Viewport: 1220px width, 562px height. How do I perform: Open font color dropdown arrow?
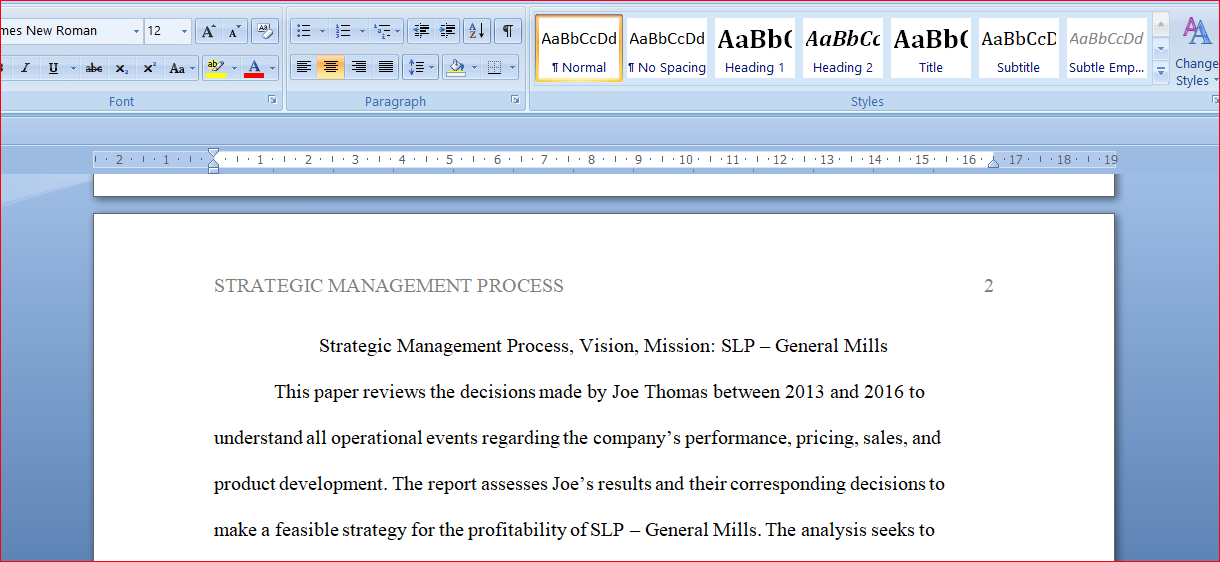[x=273, y=68]
